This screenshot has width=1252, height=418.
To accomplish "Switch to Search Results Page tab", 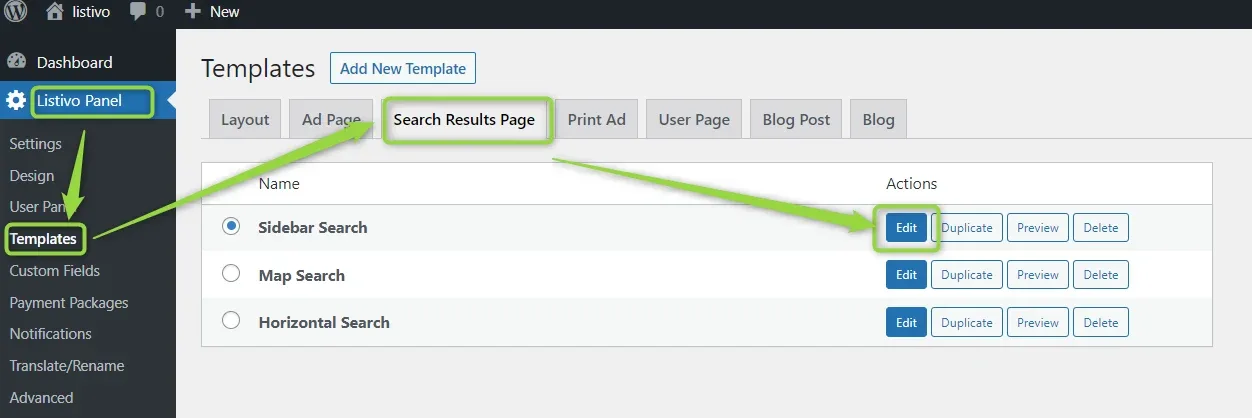I will point(464,119).
